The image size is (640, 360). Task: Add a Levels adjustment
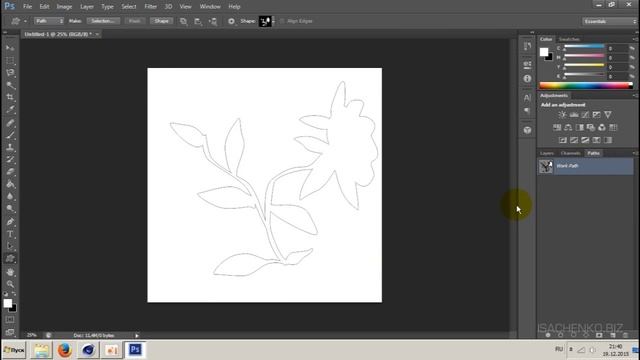pyautogui.click(x=574, y=115)
